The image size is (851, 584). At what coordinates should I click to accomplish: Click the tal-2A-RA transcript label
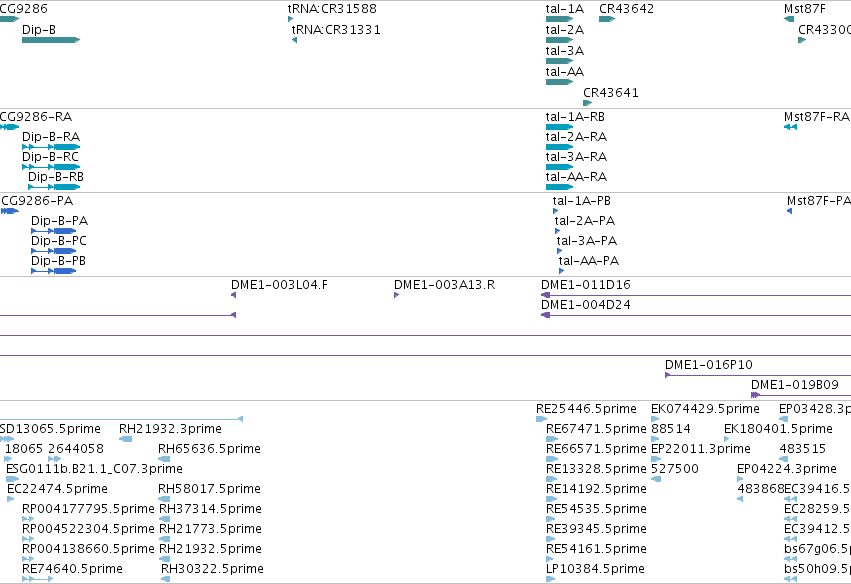tap(576, 137)
